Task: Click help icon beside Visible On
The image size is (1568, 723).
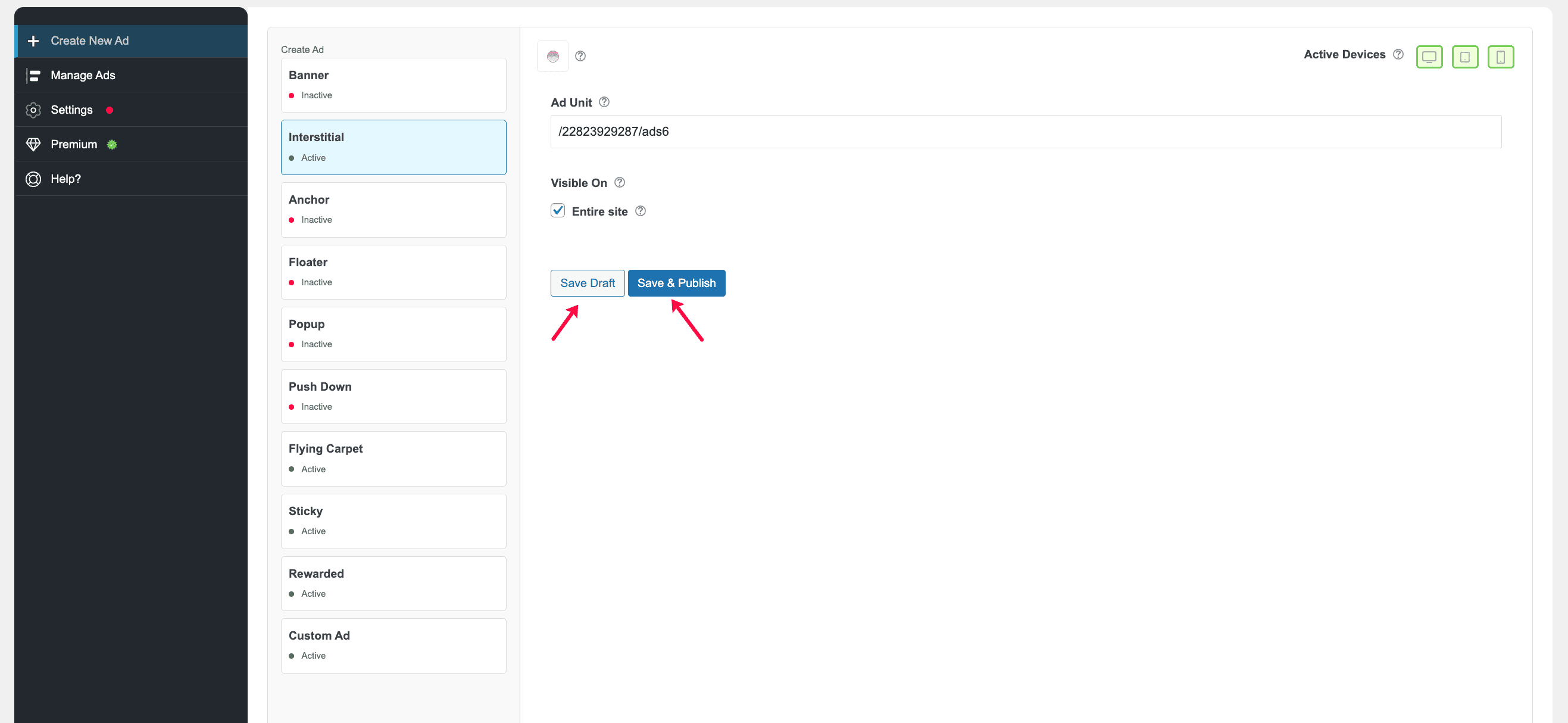Action: coord(619,182)
